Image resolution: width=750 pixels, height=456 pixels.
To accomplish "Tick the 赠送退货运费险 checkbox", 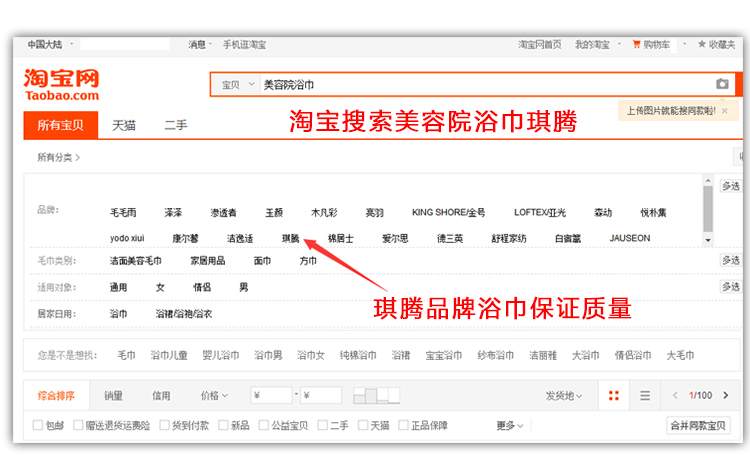I will (x=78, y=425).
